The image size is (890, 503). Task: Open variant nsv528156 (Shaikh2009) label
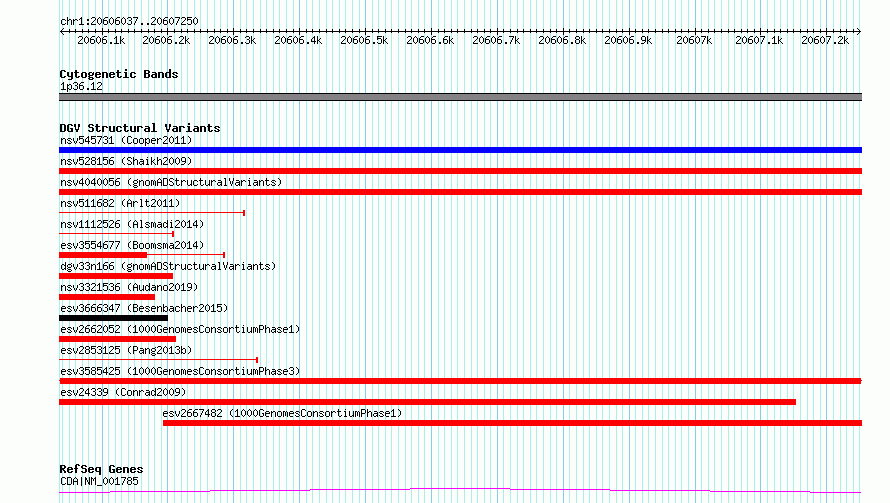click(x=126, y=161)
